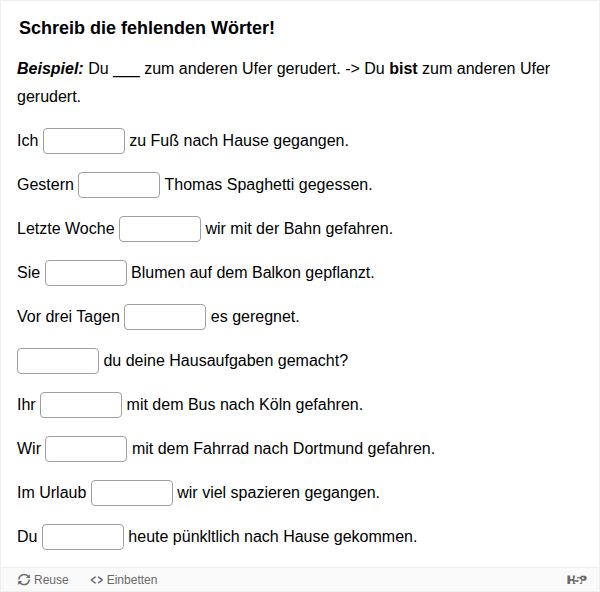600x592 pixels.
Task: Click the blank before 'du deine Hausaufgaben'
Action: pyautogui.click(x=58, y=361)
